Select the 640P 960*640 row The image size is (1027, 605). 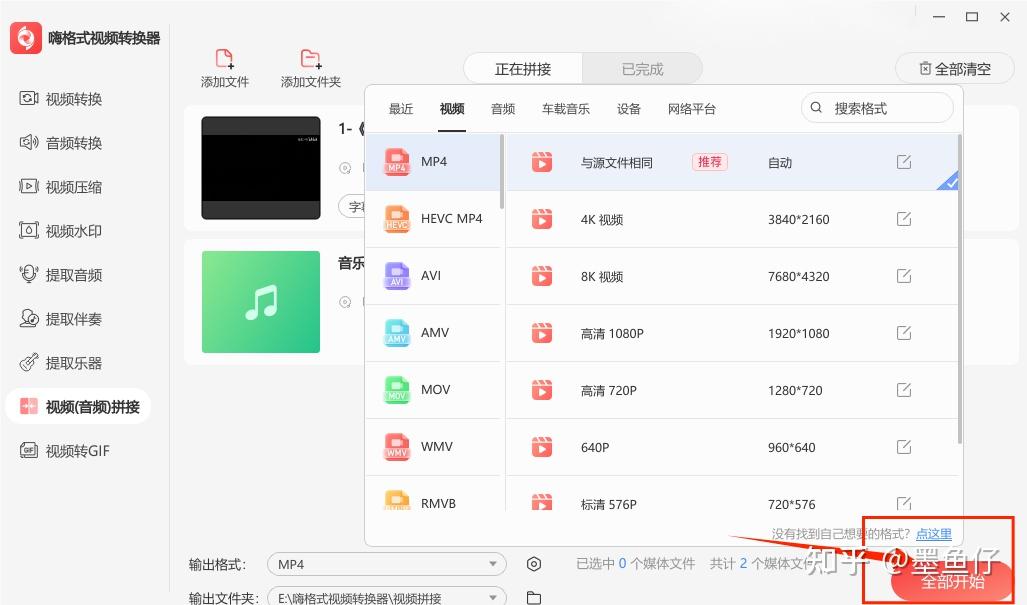[x=732, y=447]
